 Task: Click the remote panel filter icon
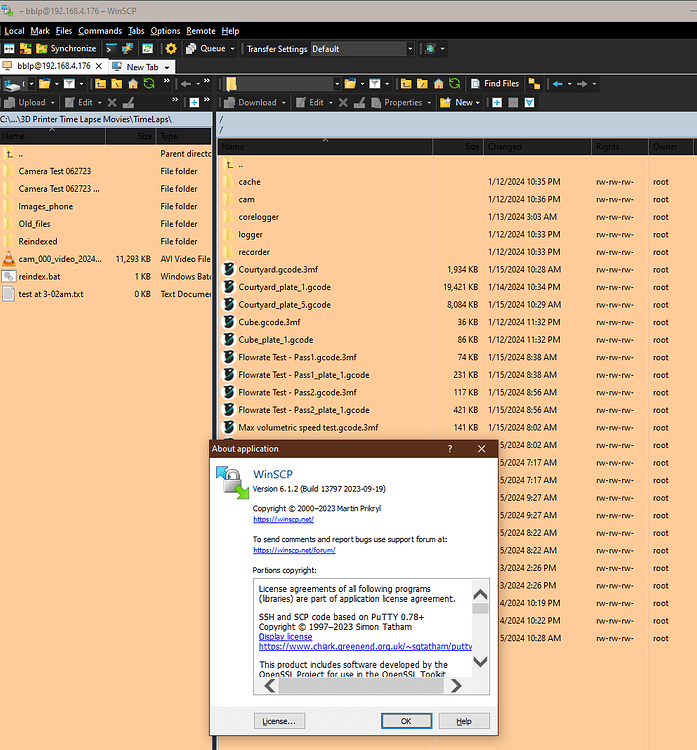point(375,84)
